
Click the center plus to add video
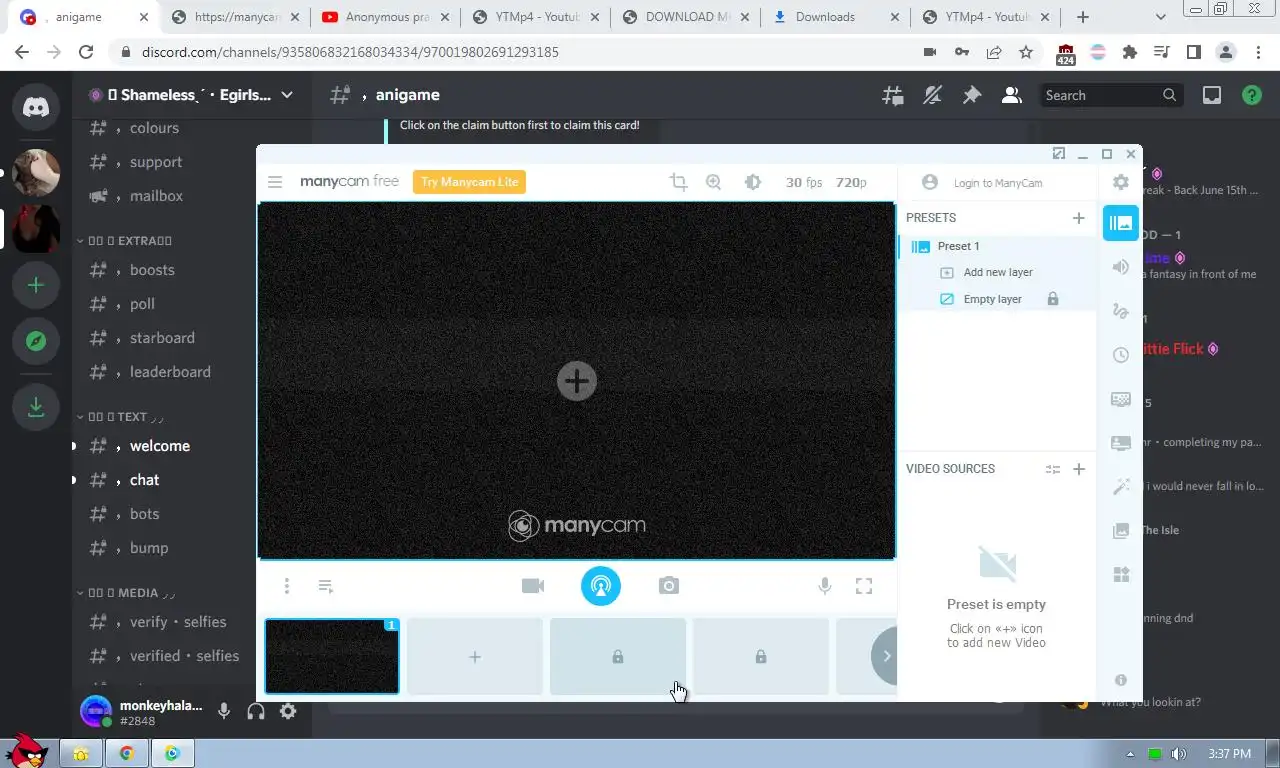click(x=577, y=381)
